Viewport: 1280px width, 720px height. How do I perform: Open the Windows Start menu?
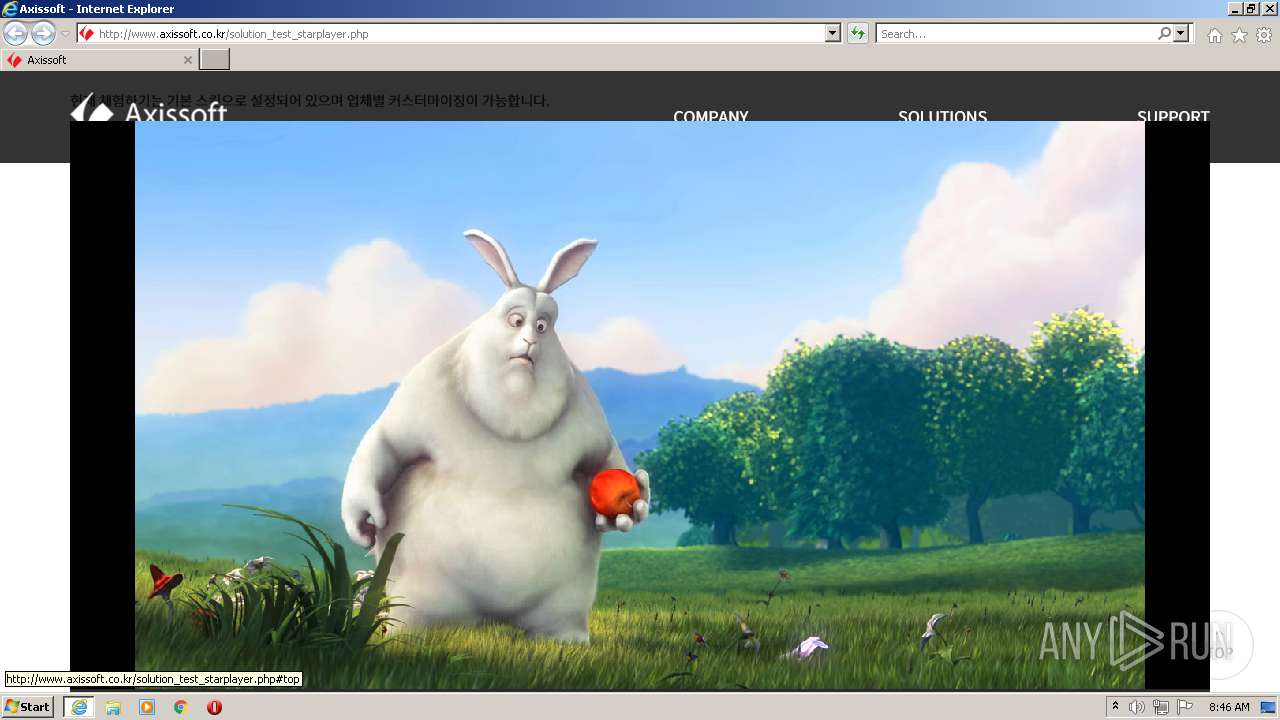[28, 707]
